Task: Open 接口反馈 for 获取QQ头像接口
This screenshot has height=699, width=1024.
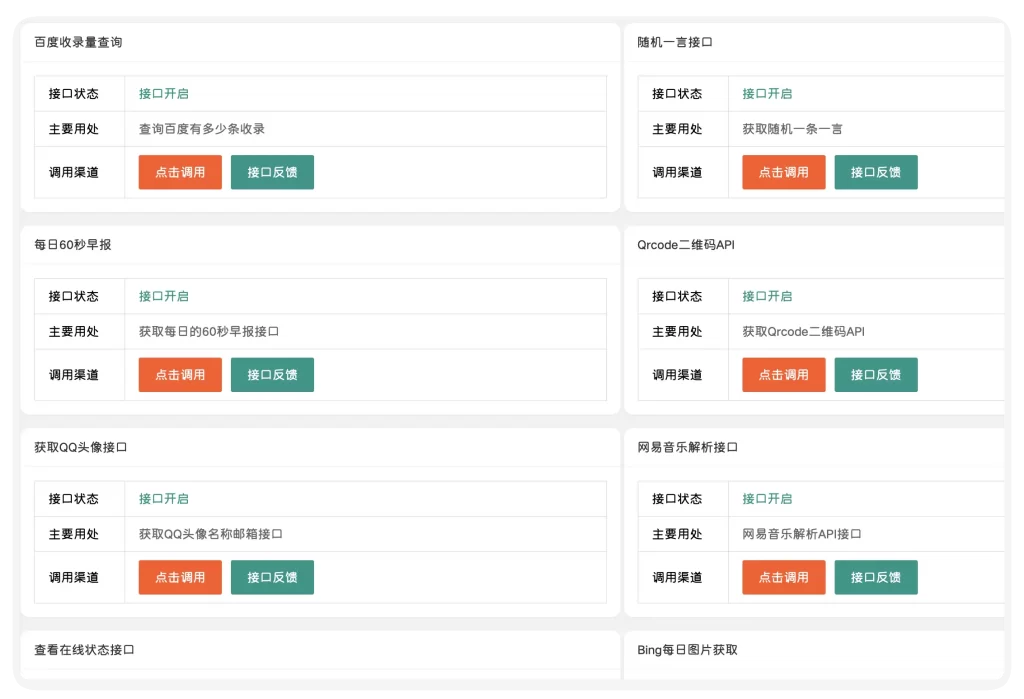Action: pyautogui.click(x=272, y=577)
